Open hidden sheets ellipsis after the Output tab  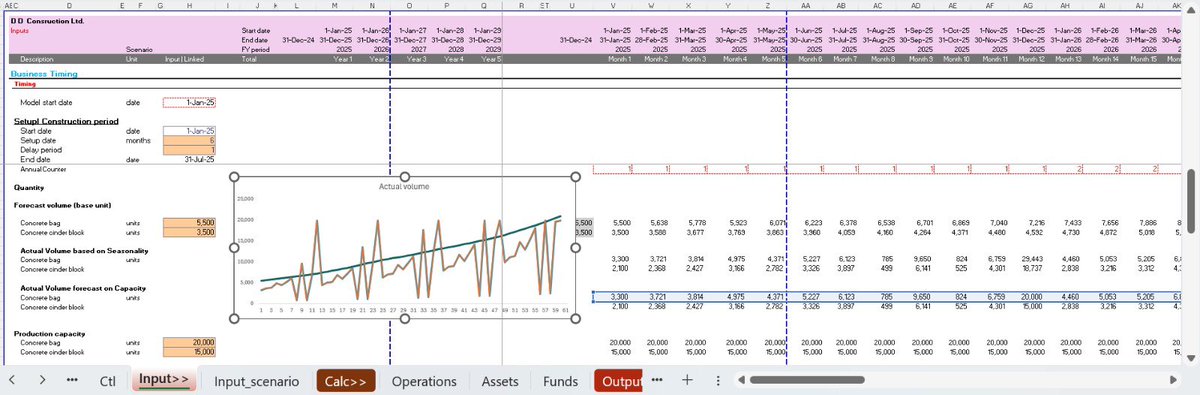coord(656,380)
